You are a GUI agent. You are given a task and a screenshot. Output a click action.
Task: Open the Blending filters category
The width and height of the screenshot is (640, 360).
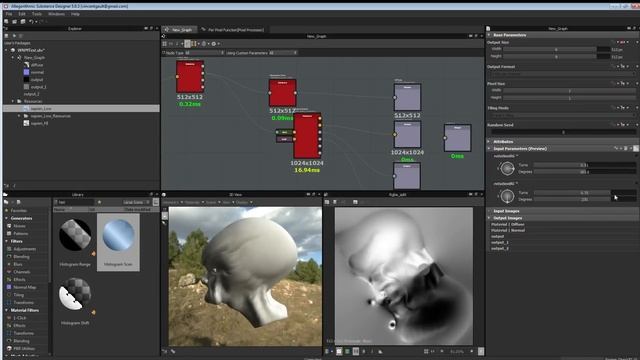tap(21, 257)
